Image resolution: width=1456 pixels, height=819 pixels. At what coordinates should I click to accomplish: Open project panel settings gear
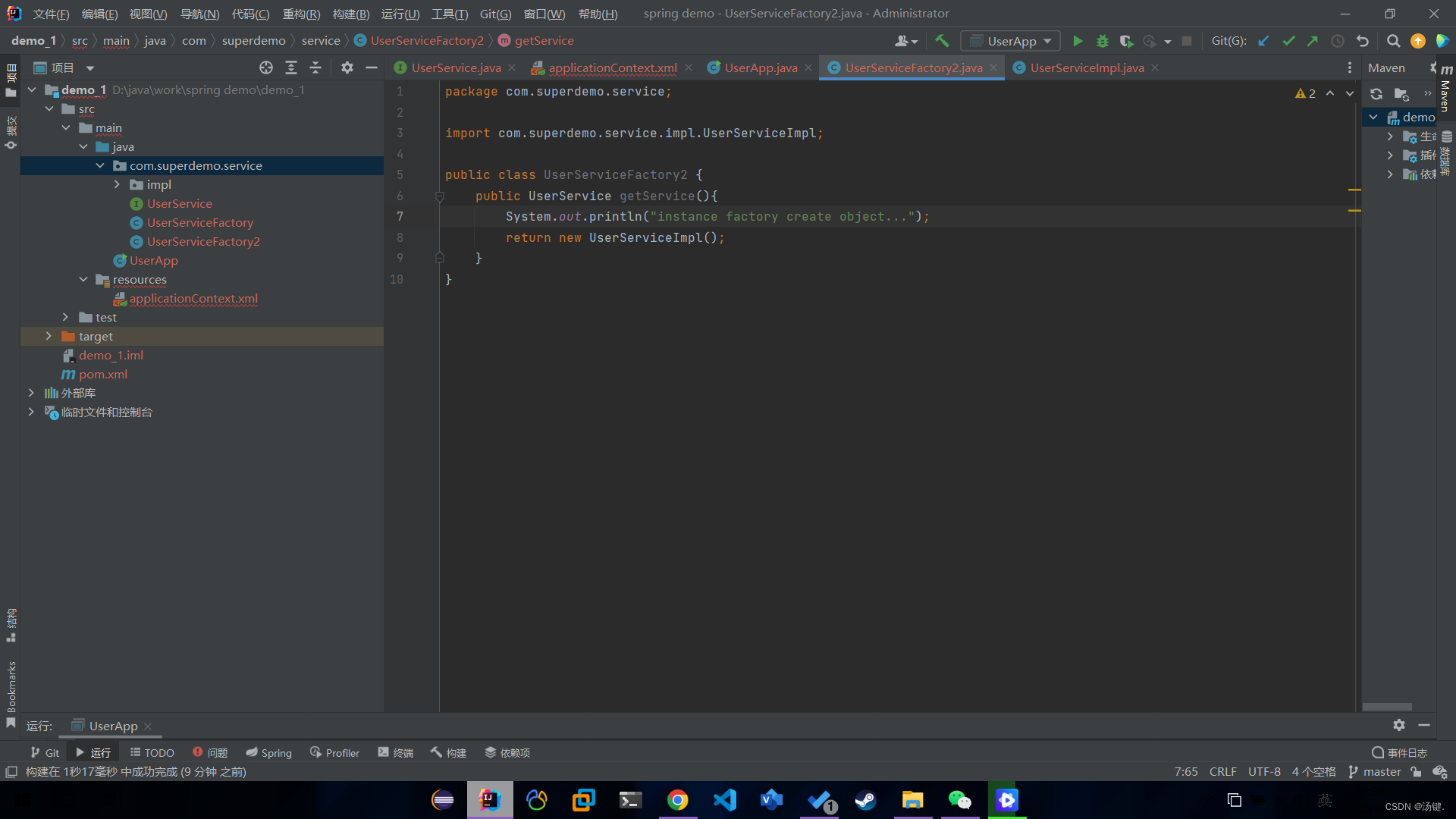347,67
